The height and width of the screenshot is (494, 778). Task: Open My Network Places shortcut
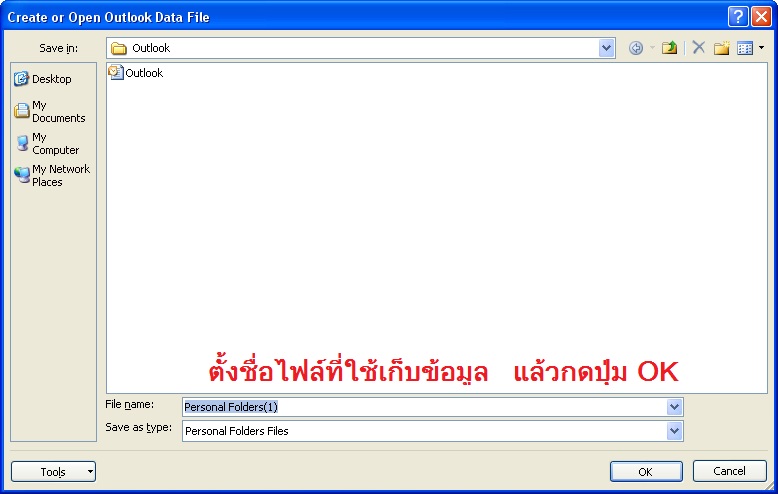[x=52, y=176]
